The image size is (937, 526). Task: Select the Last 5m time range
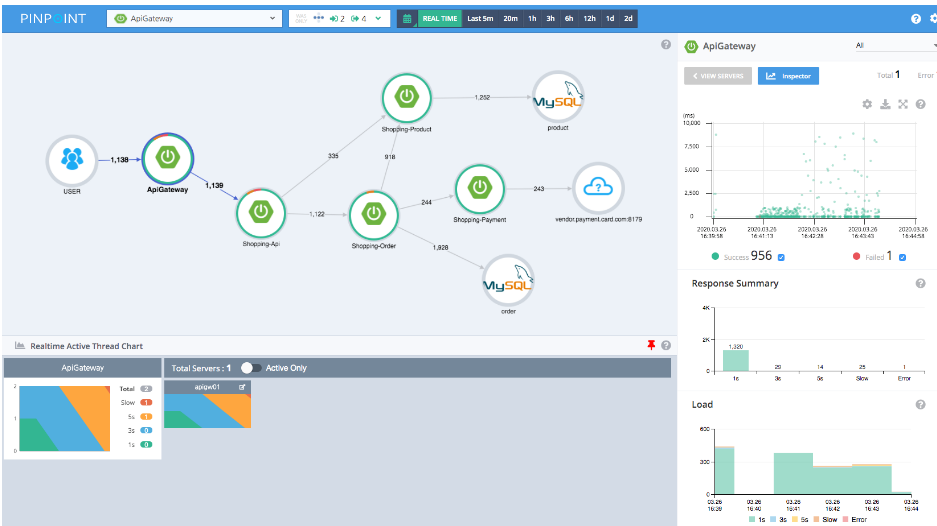480,19
